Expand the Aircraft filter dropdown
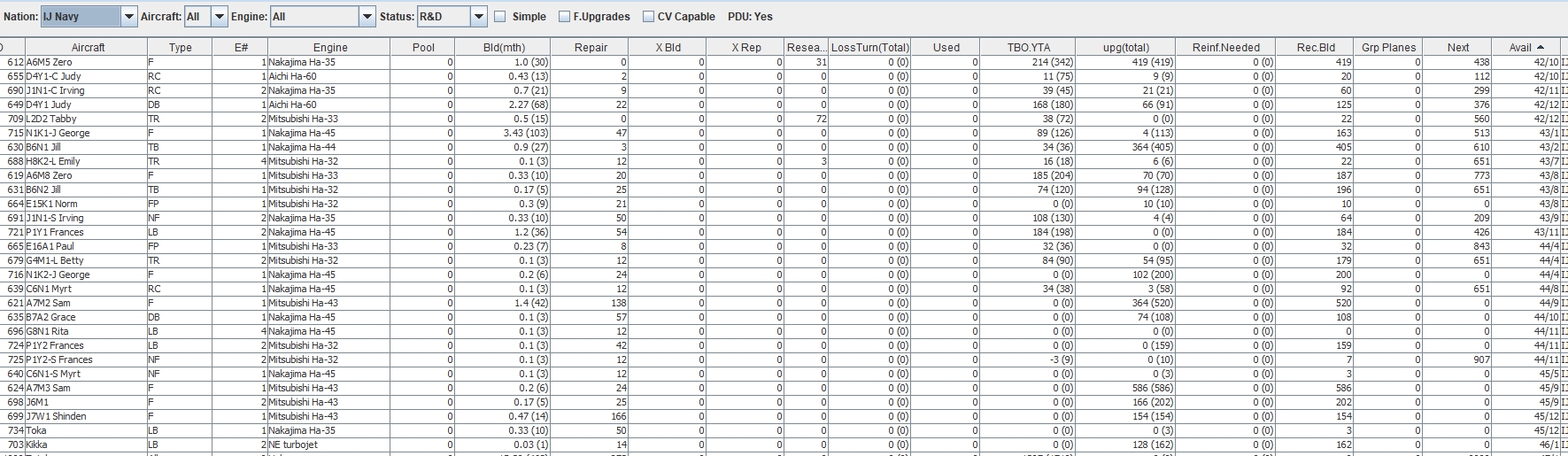The width and height of the screenshot is (1568, 456). 206,16
